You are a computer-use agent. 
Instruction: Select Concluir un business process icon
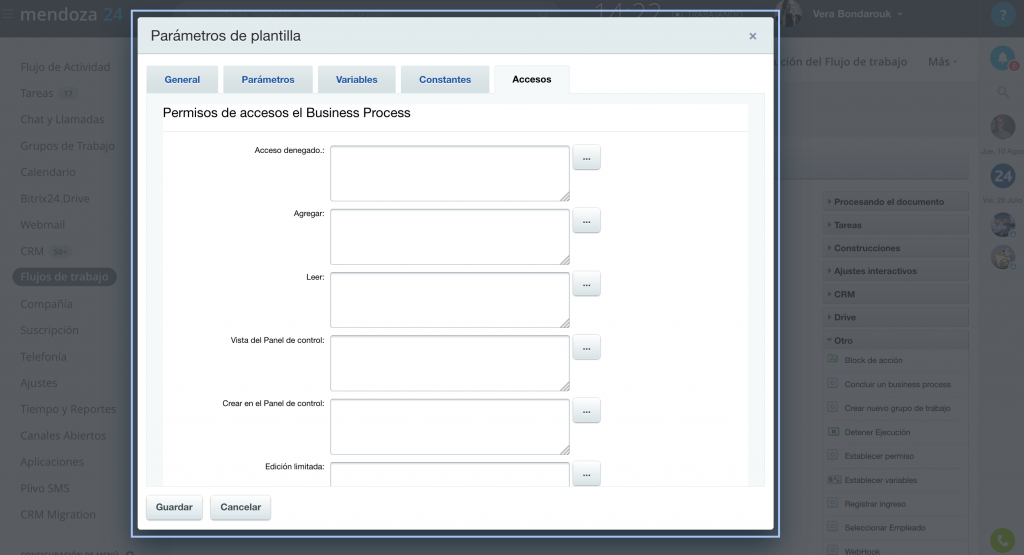click(833, 383)
